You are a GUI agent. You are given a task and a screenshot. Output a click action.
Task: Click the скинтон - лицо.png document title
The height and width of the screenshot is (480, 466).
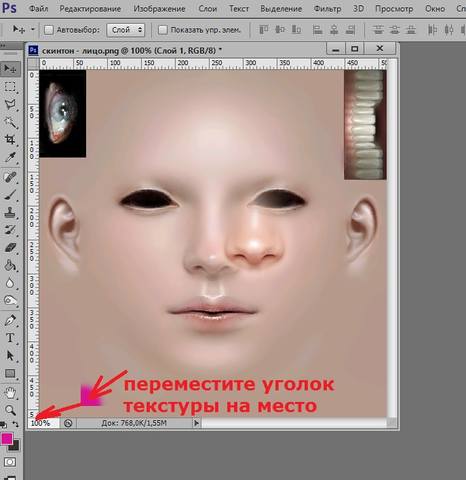point(132,51)
